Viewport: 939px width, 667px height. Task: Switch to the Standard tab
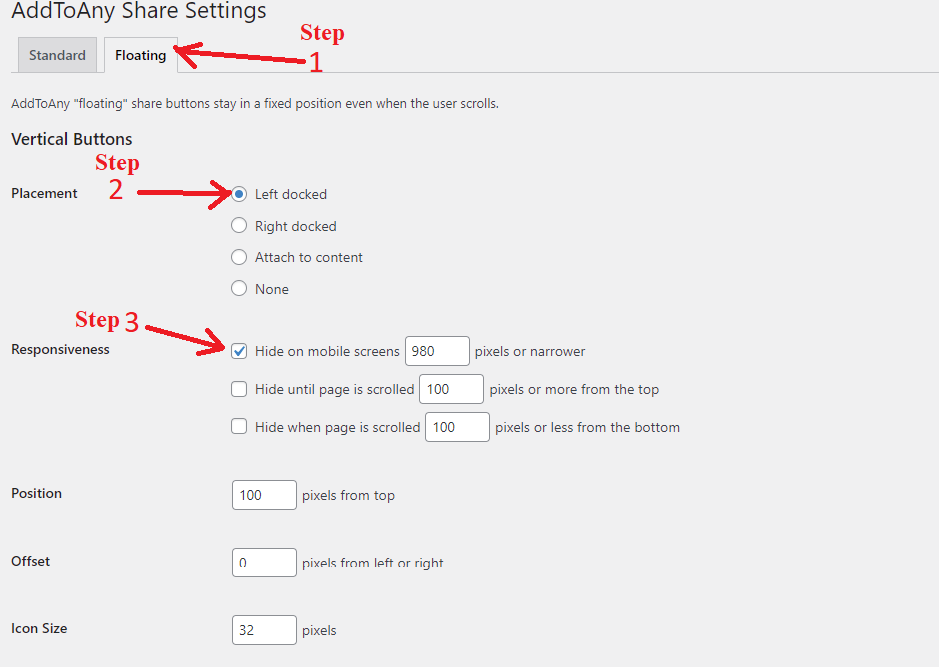[x=57, y=55]
